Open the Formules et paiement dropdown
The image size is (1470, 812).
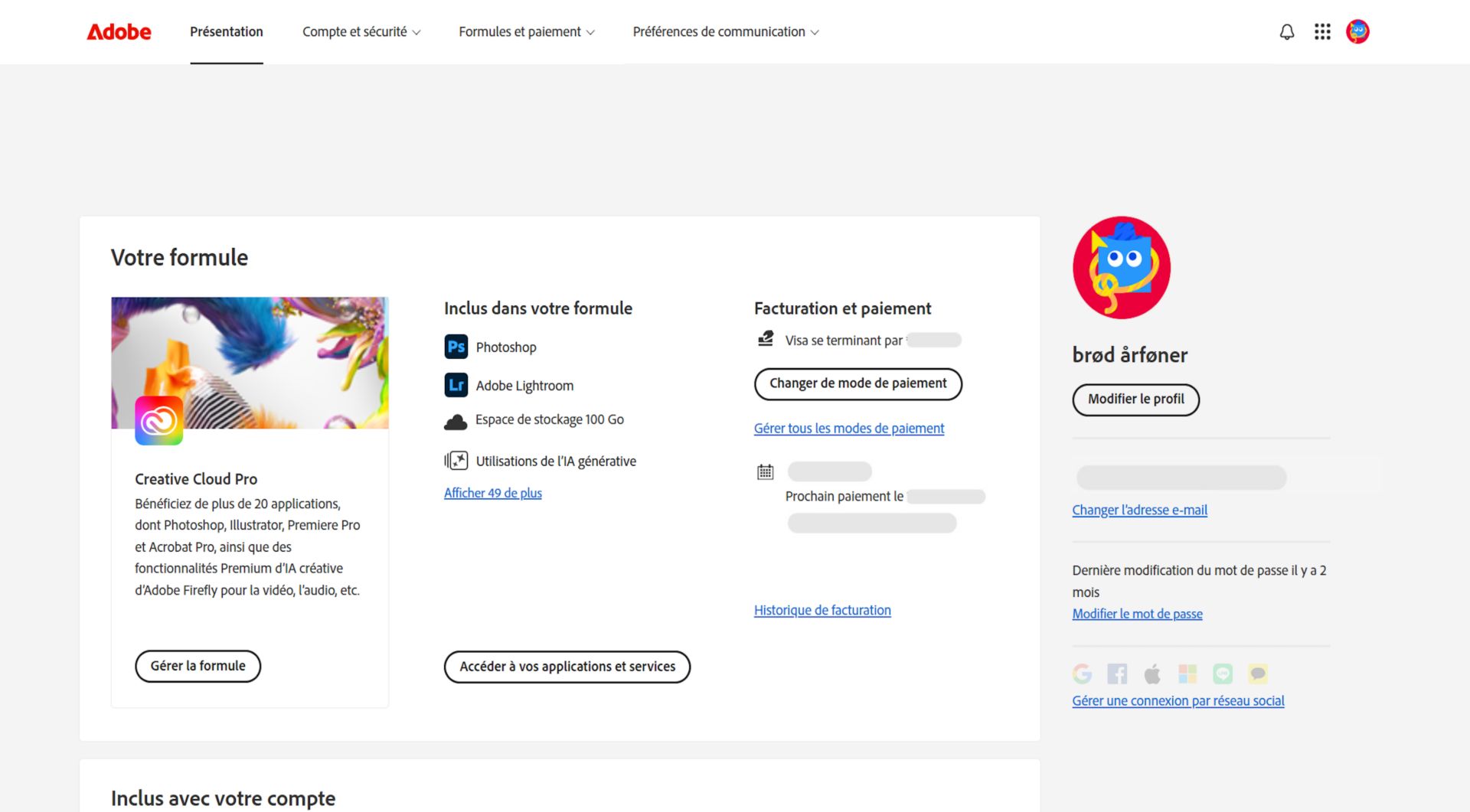(526, 31)
